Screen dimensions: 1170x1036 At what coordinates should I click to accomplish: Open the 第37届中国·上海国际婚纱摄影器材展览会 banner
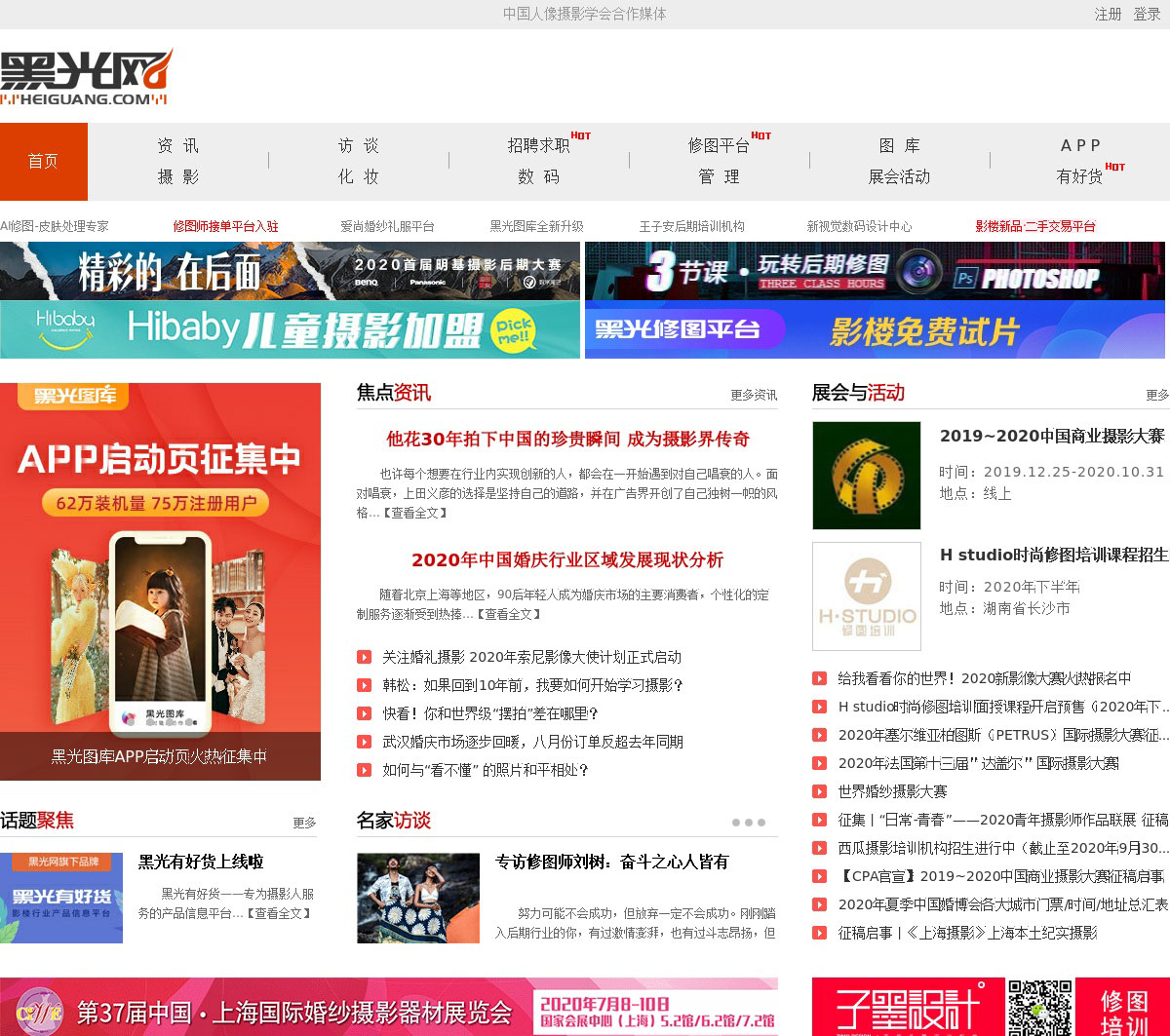(389, 1007)
